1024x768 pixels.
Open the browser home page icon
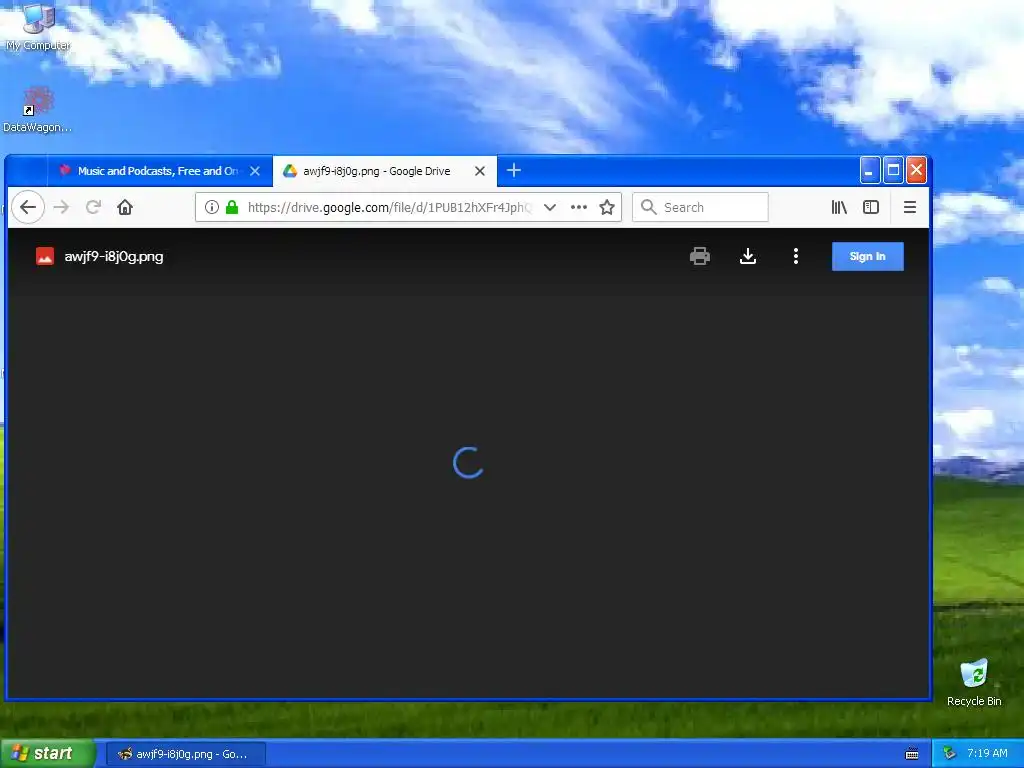point(125,207)
